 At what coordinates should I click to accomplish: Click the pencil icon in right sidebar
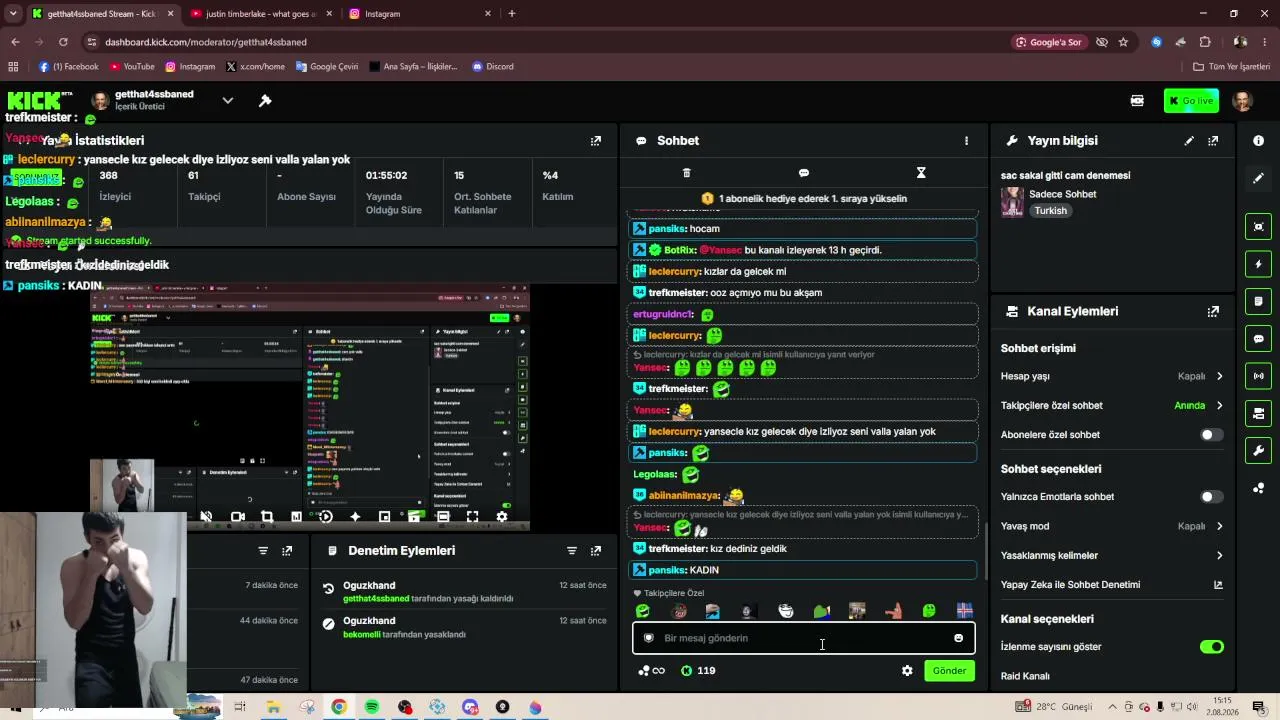tap(1258, 178)
